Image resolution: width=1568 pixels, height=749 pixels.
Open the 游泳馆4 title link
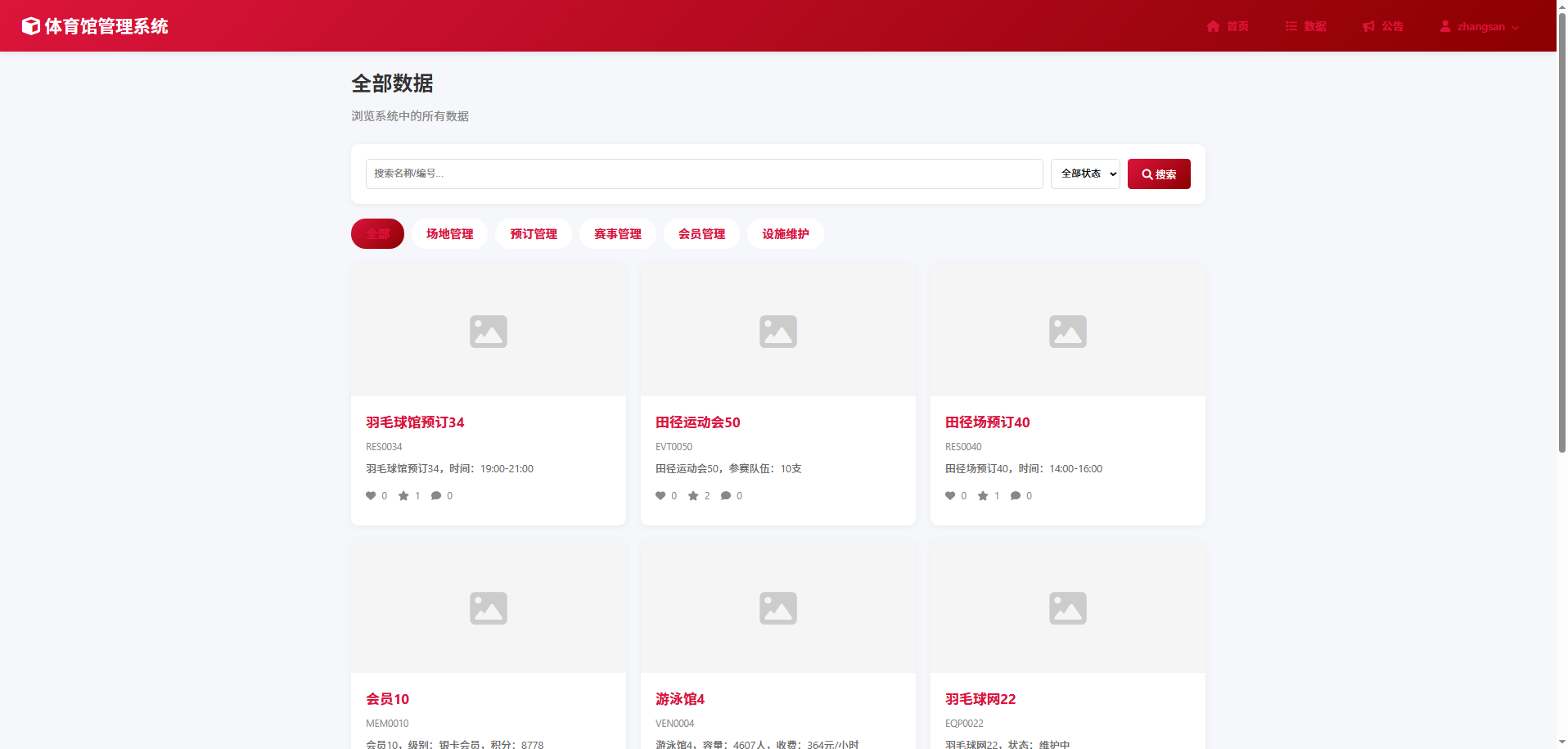click(x=680, y=699)
